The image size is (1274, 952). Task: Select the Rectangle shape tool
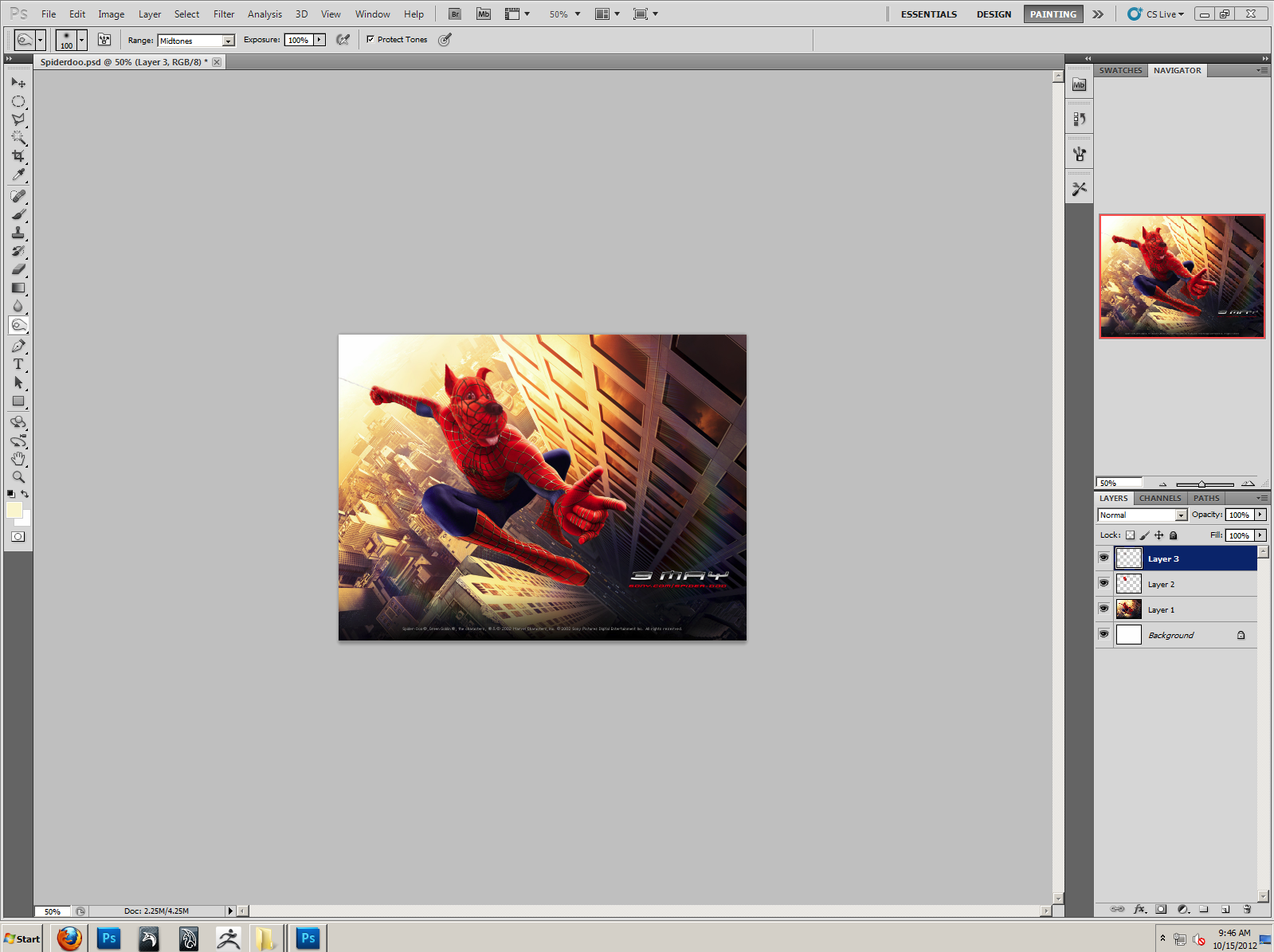pyautogui.click(x=18, y=401)
